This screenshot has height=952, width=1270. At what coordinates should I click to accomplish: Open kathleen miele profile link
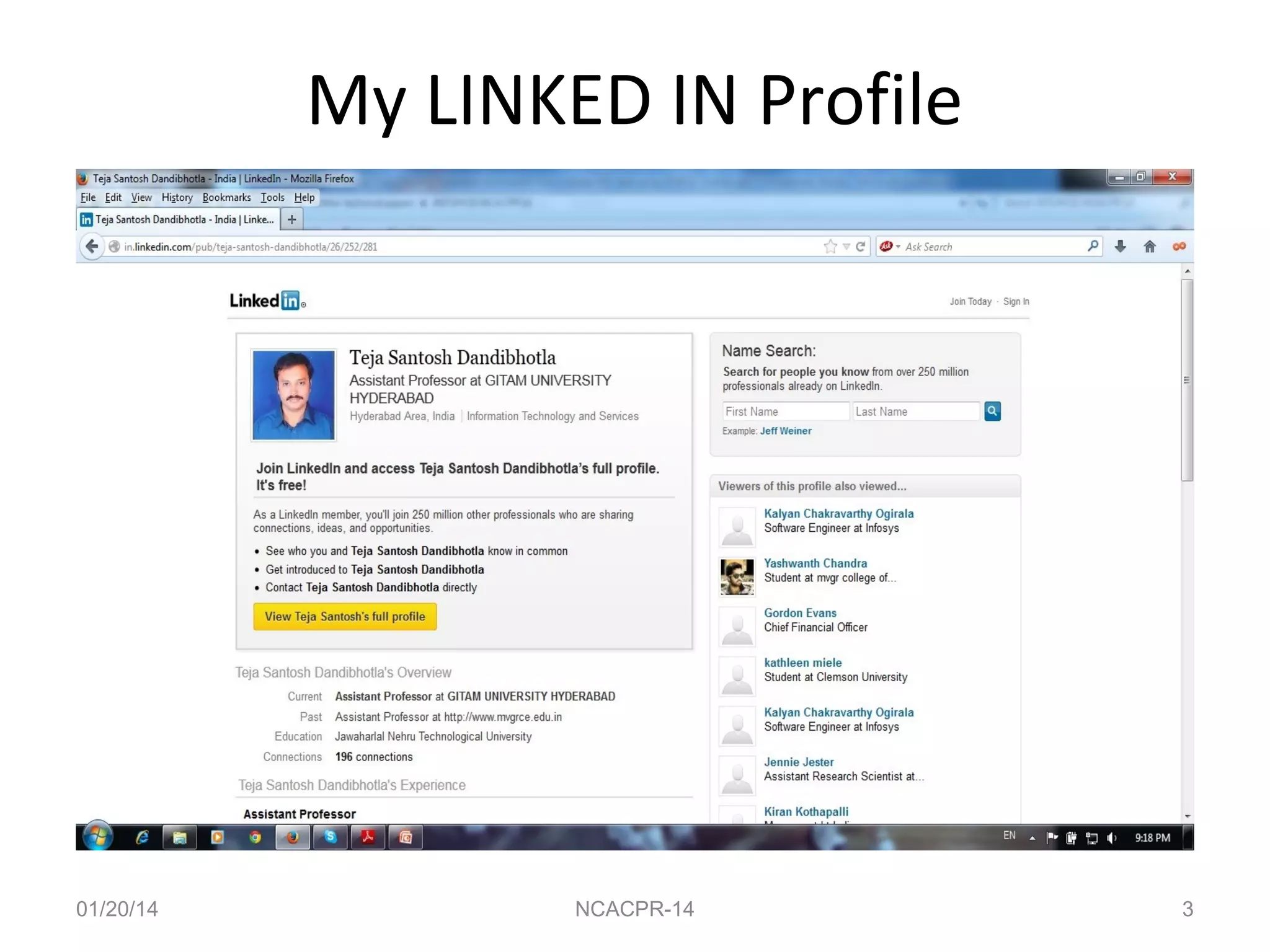click(x=802, y=663)
